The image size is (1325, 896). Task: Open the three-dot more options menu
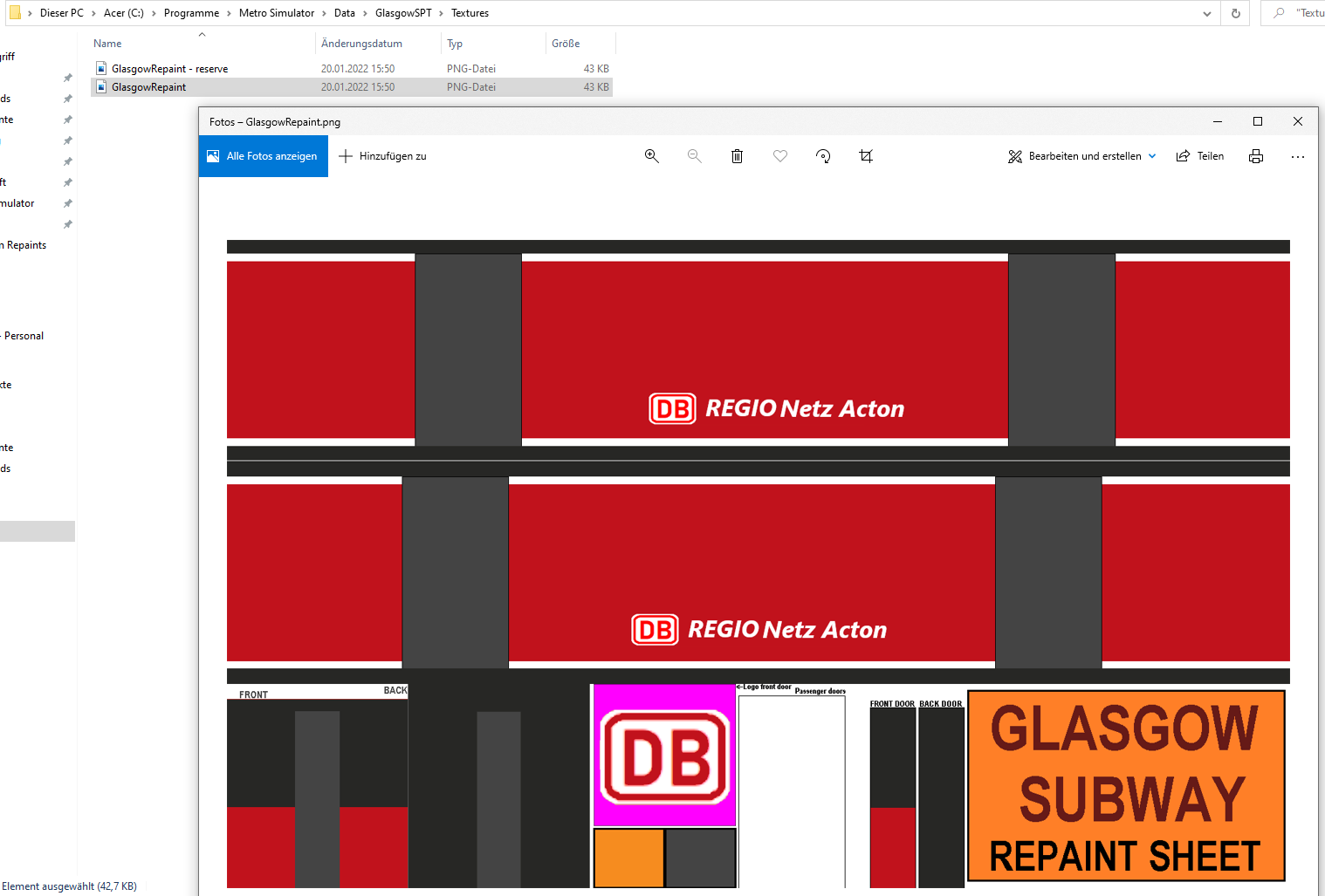pos(1298,156)
